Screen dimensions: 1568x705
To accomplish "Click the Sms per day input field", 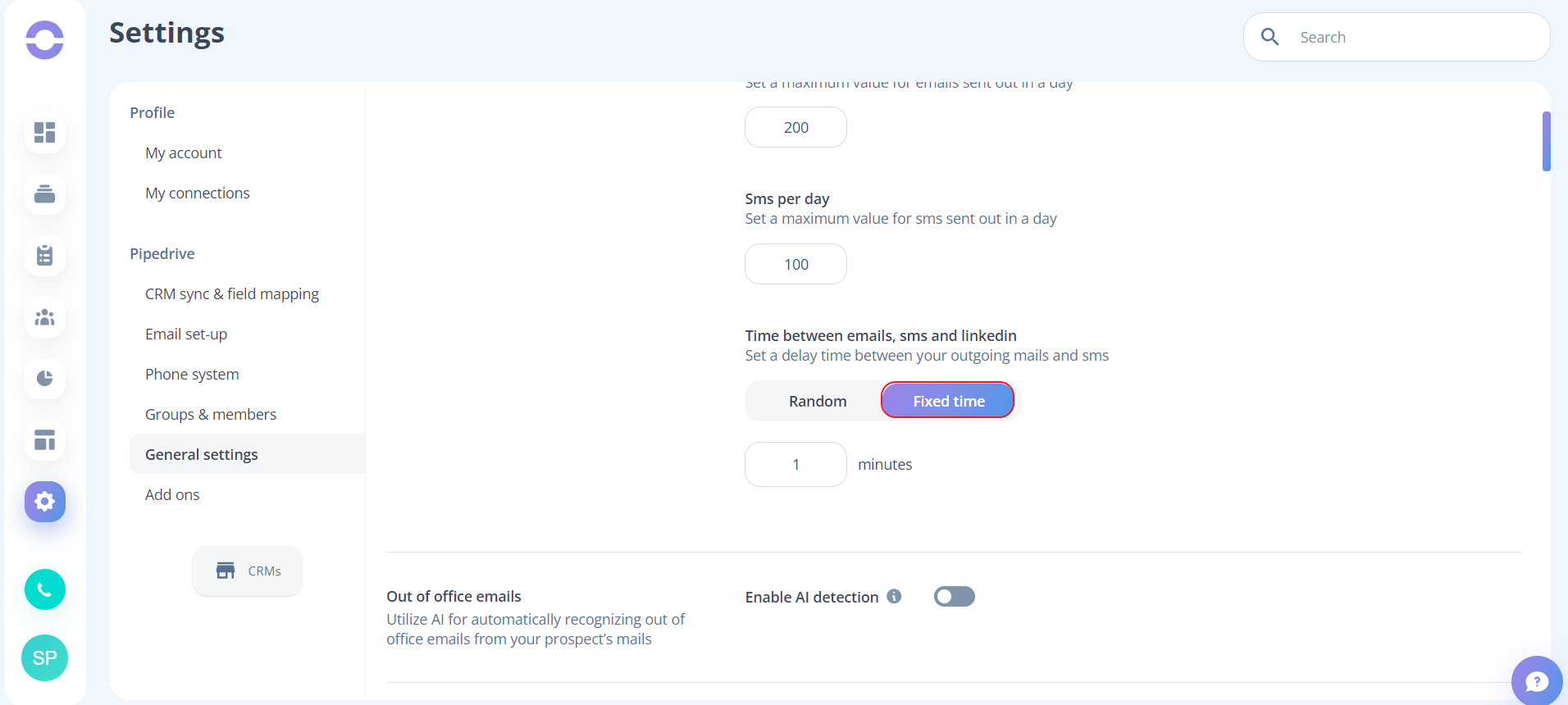I will tap(795, 264).
